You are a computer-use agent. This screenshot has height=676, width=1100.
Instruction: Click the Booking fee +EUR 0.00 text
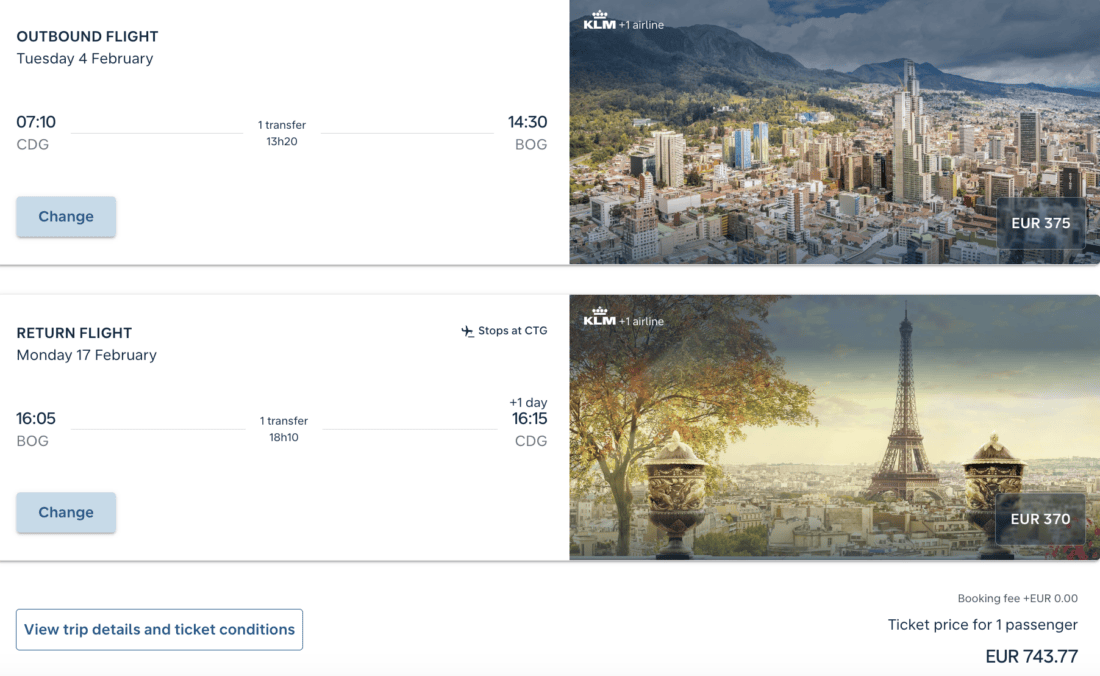tap(1017, 599)
